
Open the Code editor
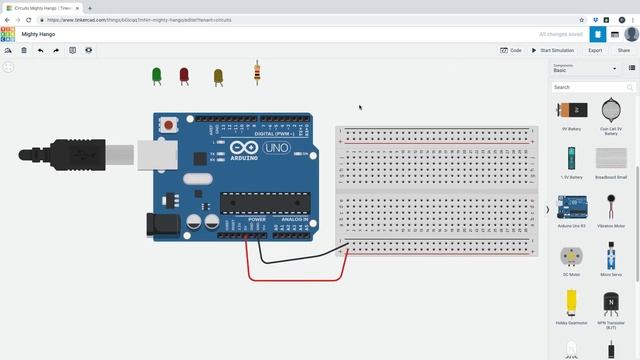[x=511, y=50]
